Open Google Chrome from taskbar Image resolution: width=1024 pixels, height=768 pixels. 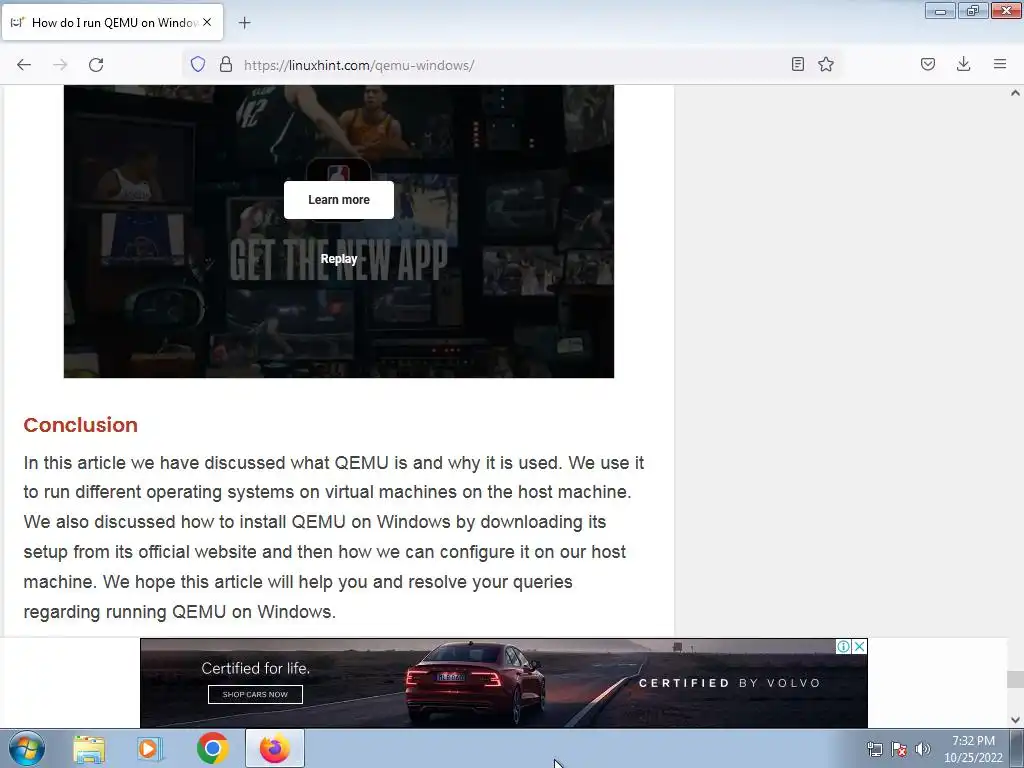coord(212,748)
